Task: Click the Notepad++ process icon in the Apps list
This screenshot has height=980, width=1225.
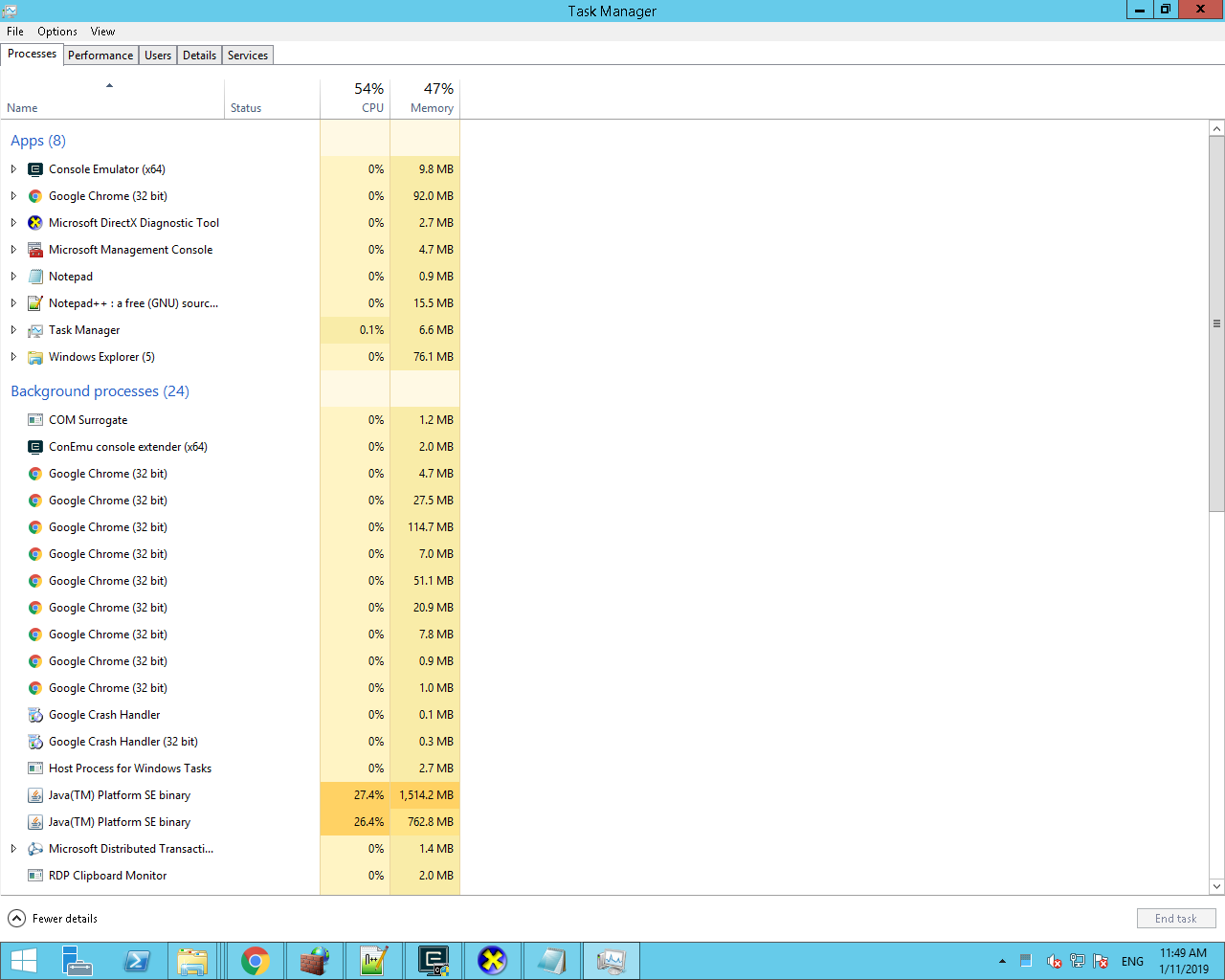Action: 35,303
